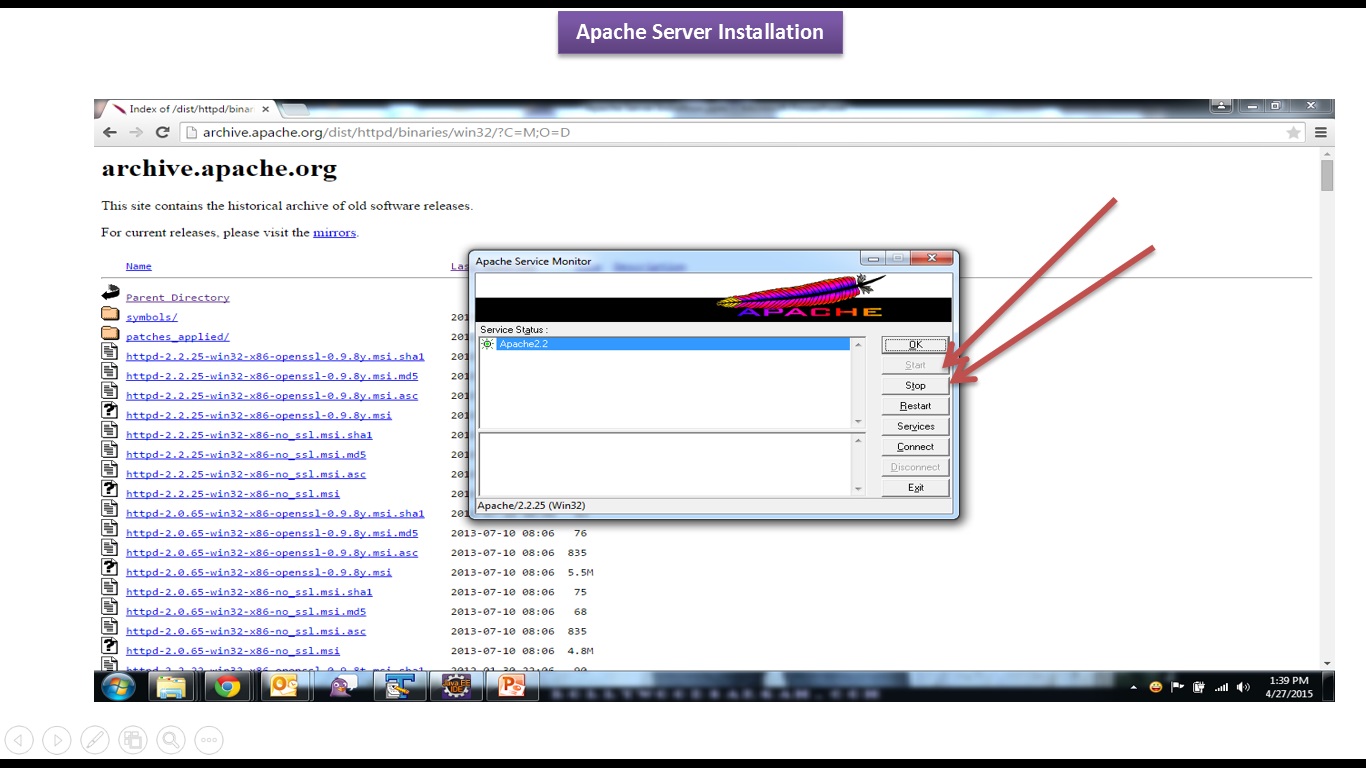Click the Connect button

click(915, 447)
